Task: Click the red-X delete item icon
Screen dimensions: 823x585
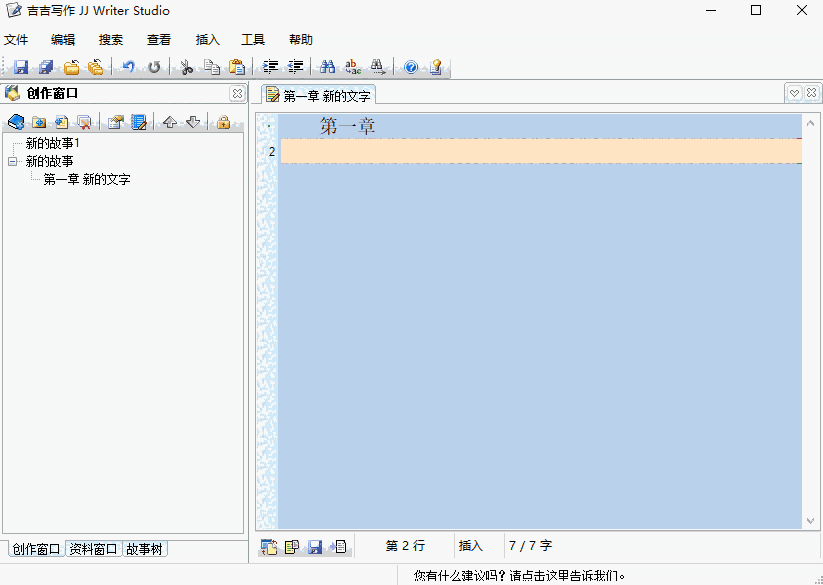Action: point(85,122)
